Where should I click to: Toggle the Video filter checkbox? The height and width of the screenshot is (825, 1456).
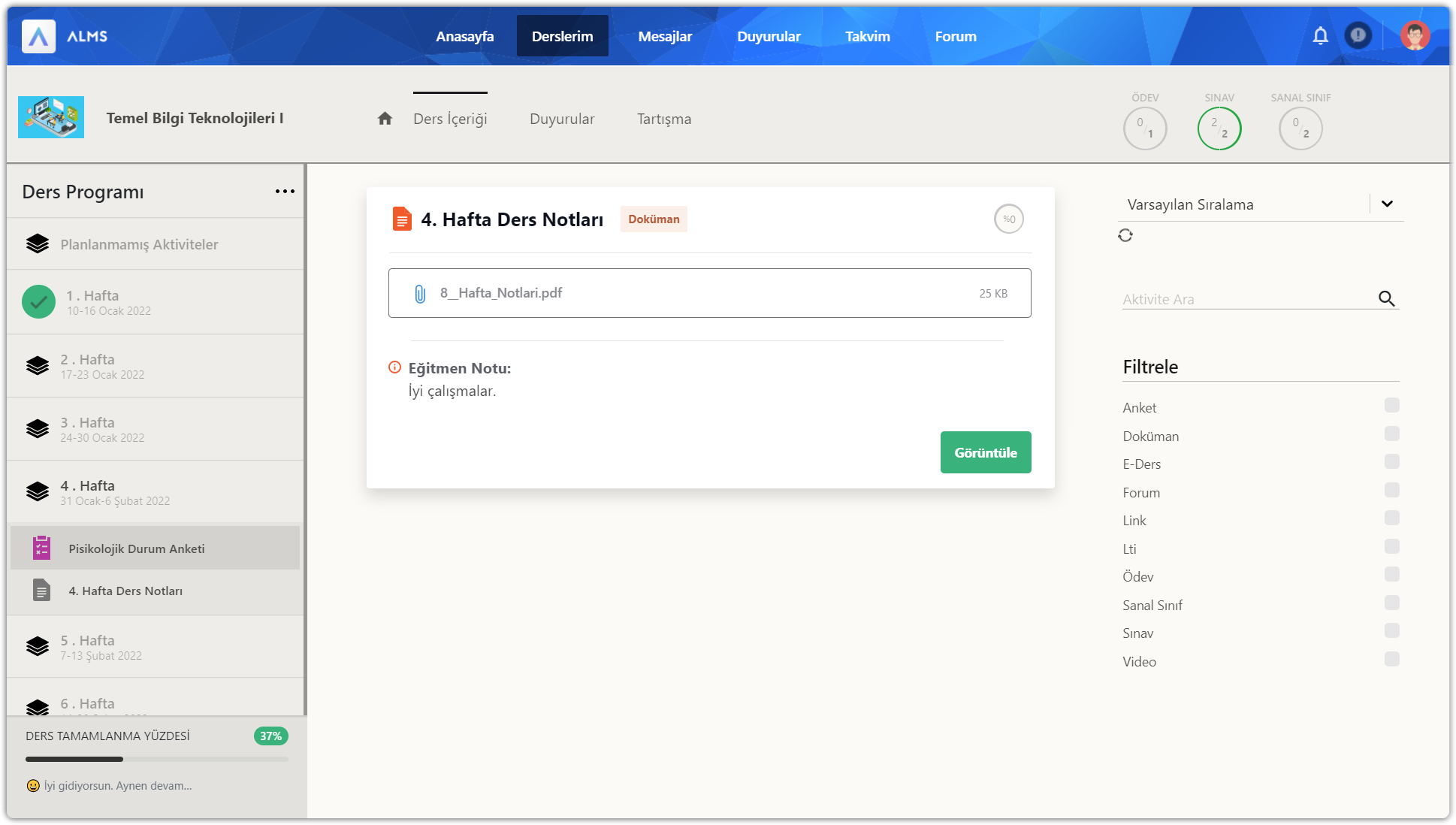point(1391,660)
